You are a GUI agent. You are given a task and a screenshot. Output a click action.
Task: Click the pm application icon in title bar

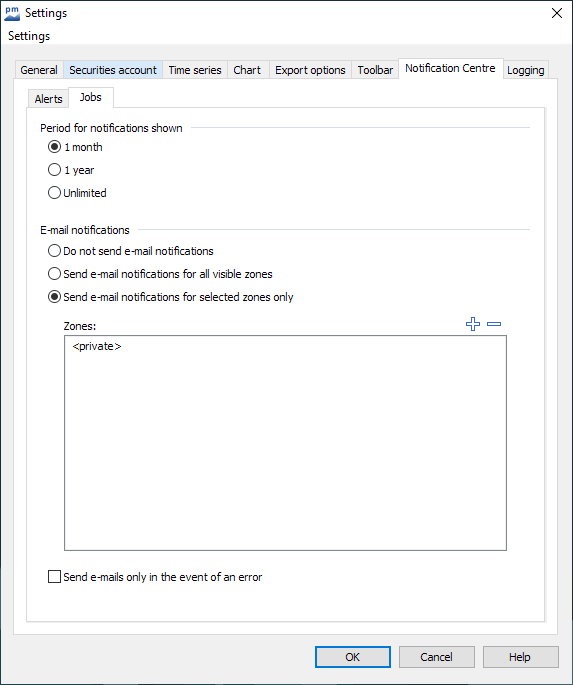click(x=12, y=13)
